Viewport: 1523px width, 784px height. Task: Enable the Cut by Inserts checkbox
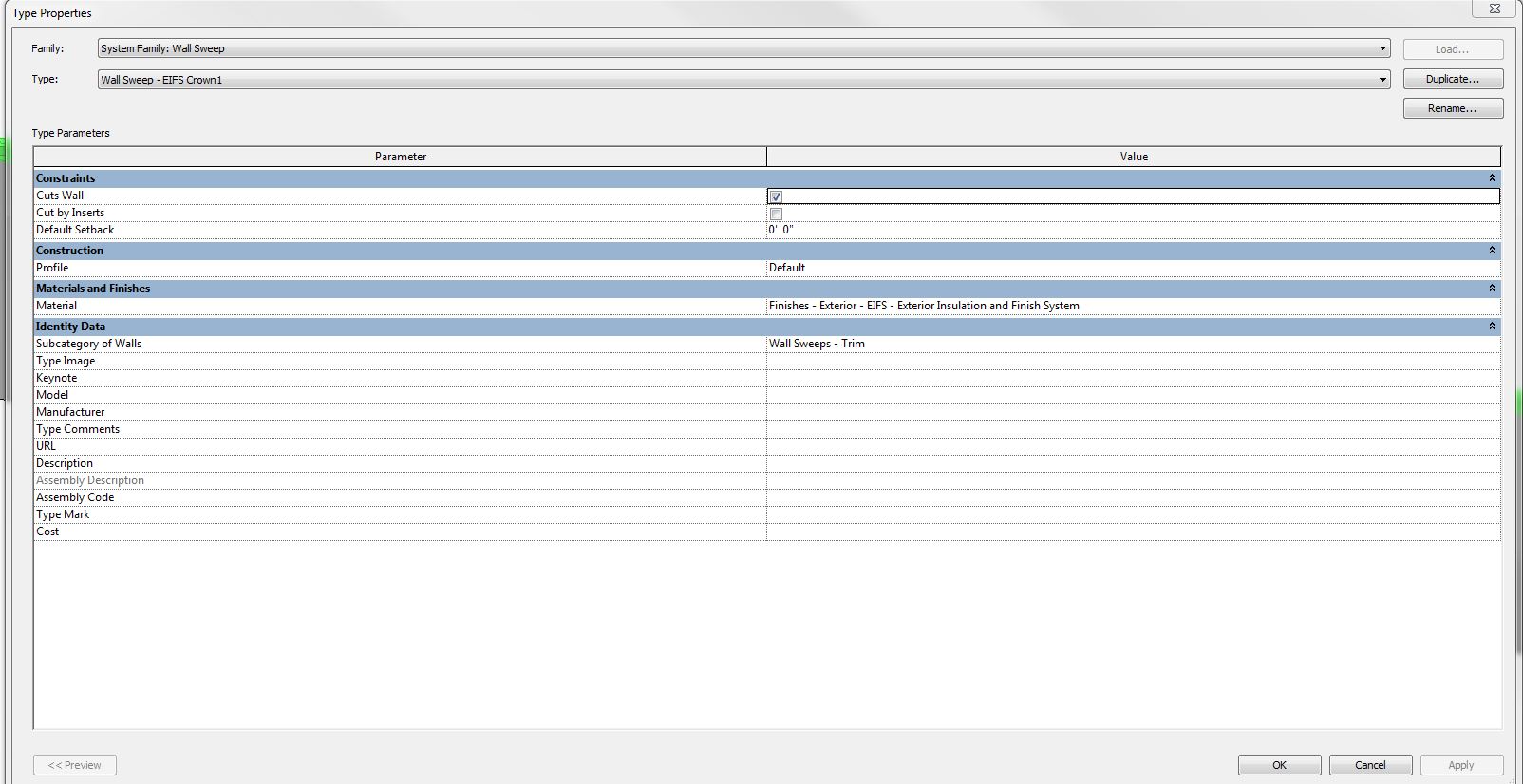[x=776, y=214]
